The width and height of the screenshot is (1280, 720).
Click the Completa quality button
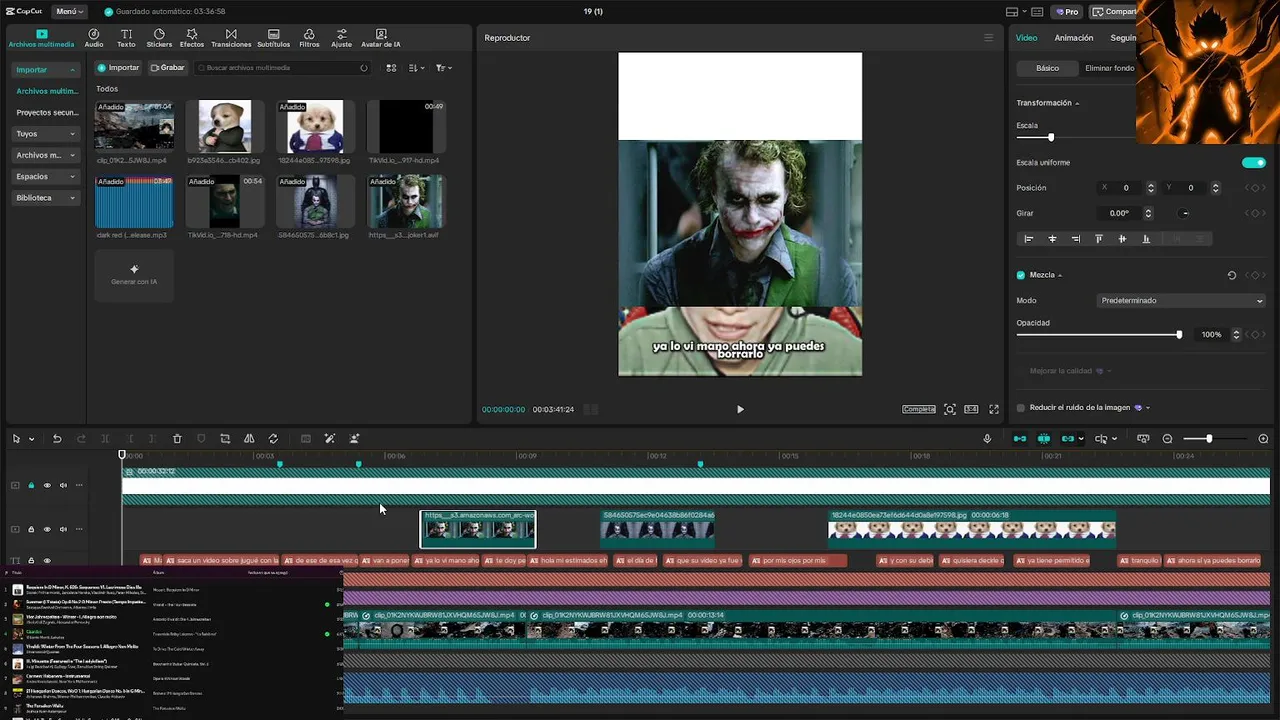coord(919,409)
